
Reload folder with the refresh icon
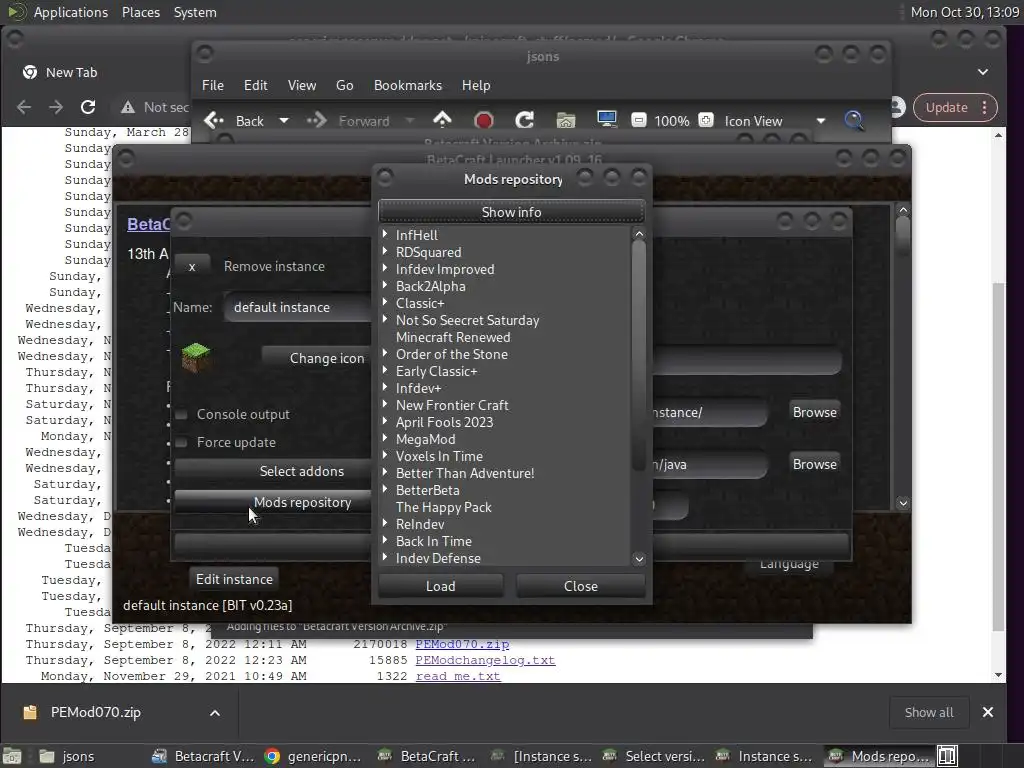524,120
